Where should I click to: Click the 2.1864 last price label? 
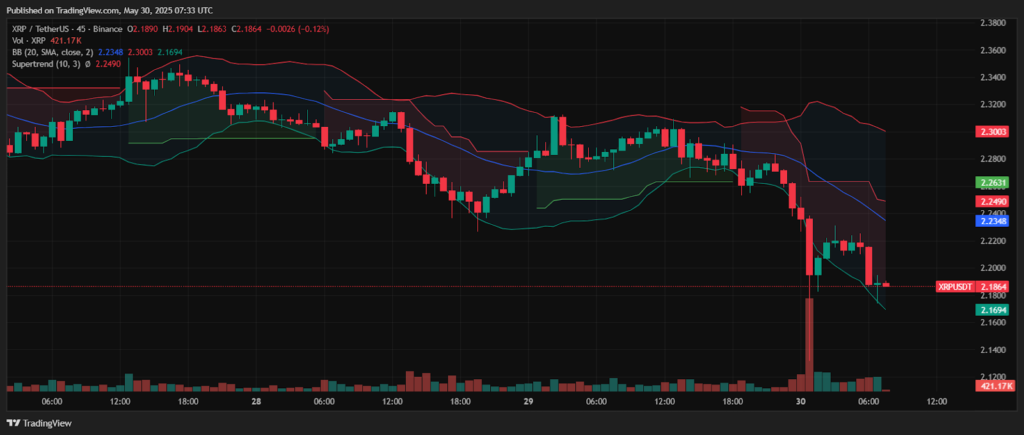tap(993, 287)
